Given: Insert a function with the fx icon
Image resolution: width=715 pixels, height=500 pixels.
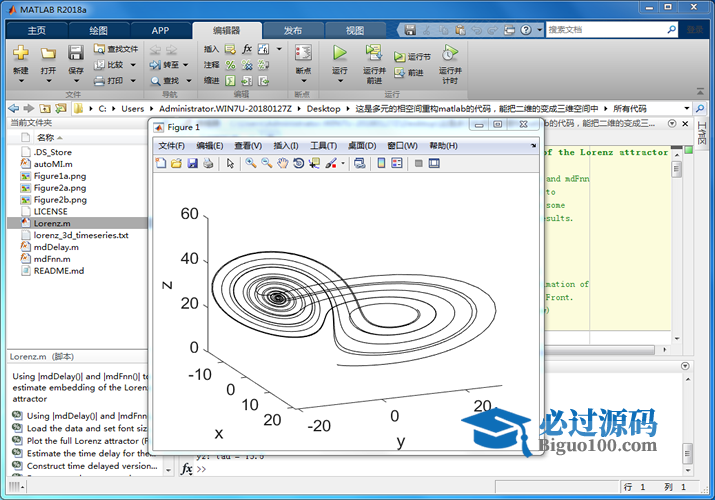Looking at the screenshot, I should (x=247, y=49).
